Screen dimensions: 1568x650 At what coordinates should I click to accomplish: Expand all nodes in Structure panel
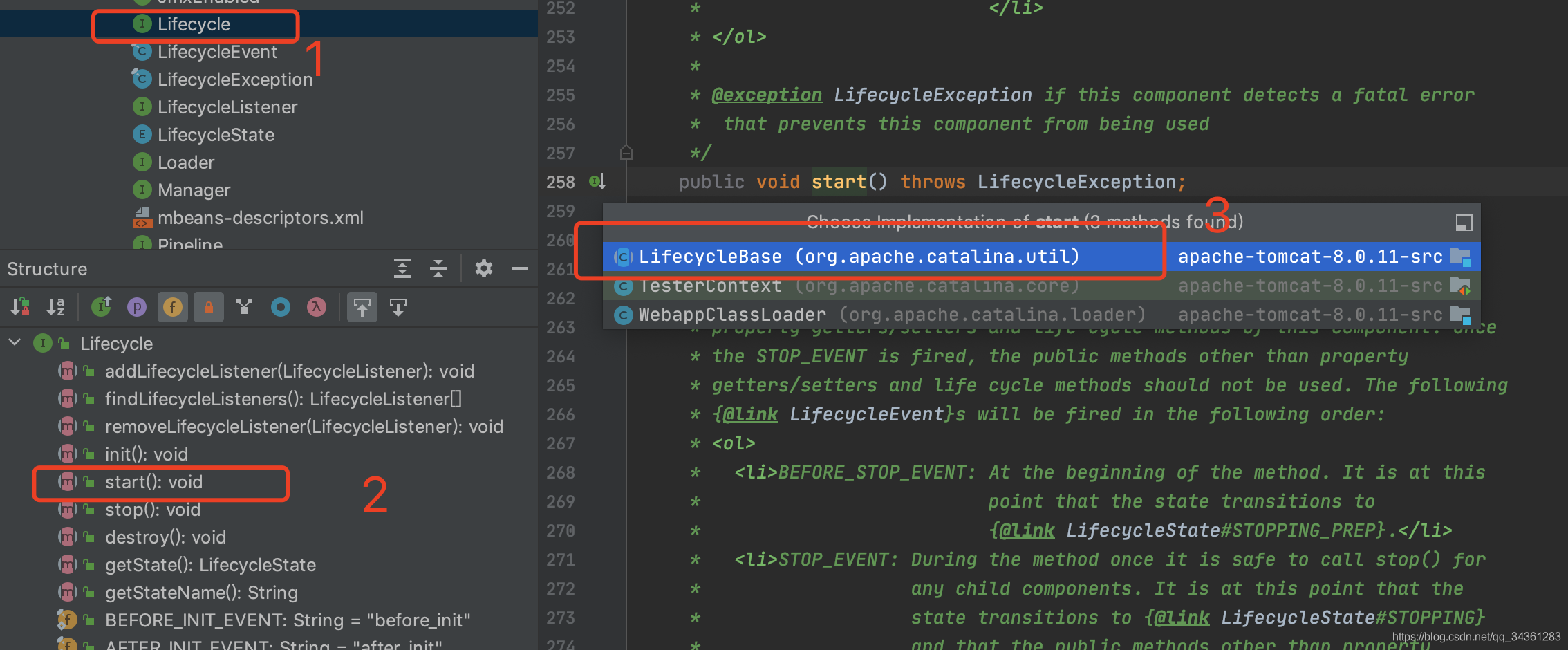[x=402, y=268]
